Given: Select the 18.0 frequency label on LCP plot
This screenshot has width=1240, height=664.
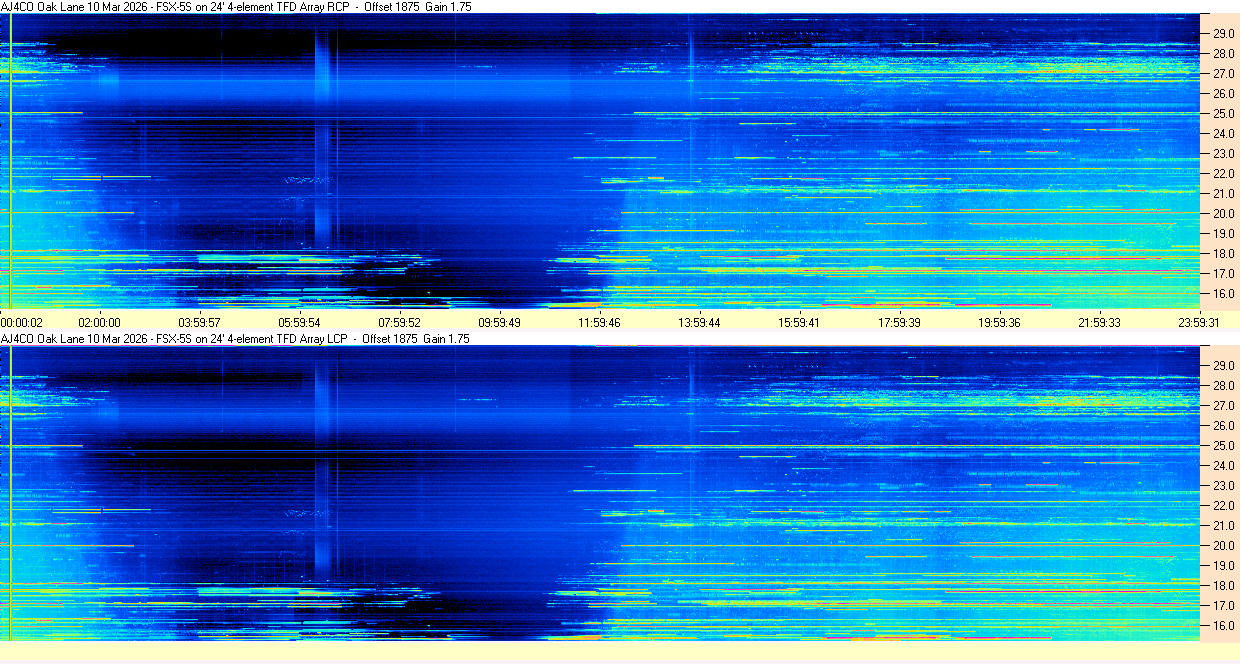Looking at the screenshot, I should (1224, 585).
